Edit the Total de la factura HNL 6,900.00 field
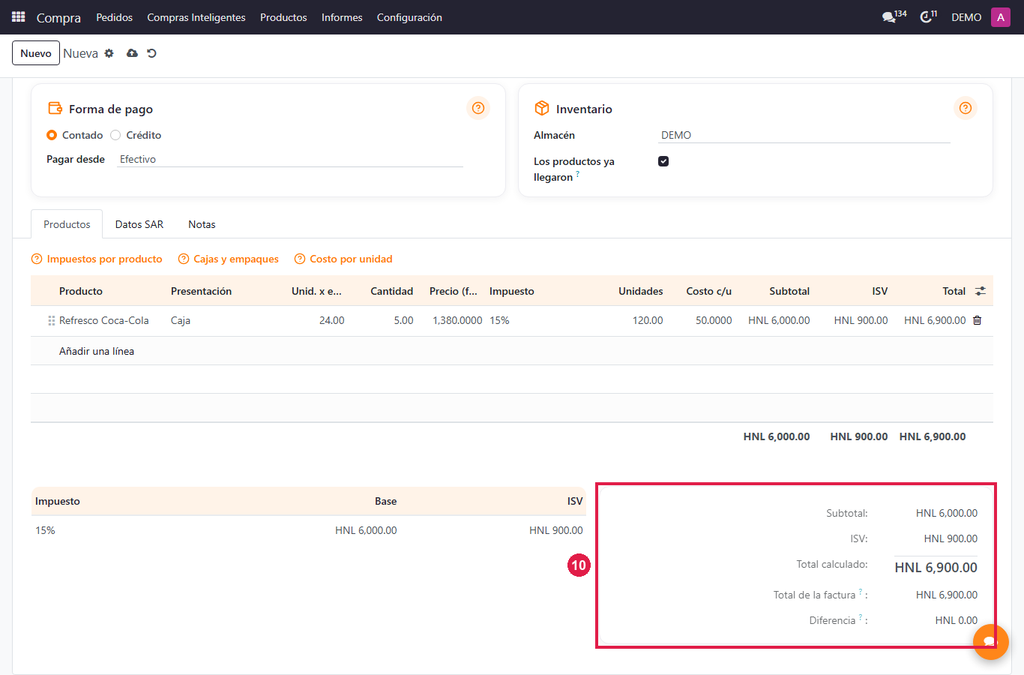Image resolution: width=1024 pixels, height=675 pixels. [946, 595]
